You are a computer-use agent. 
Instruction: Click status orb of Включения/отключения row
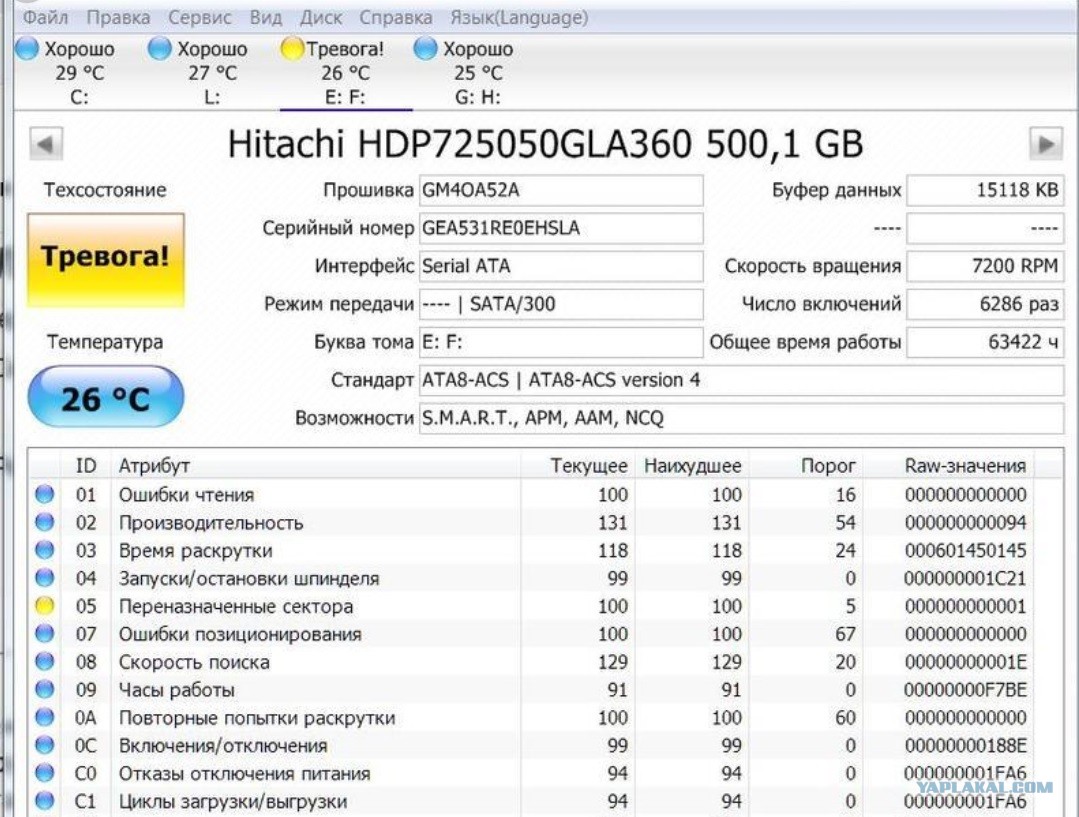(45, 745)
